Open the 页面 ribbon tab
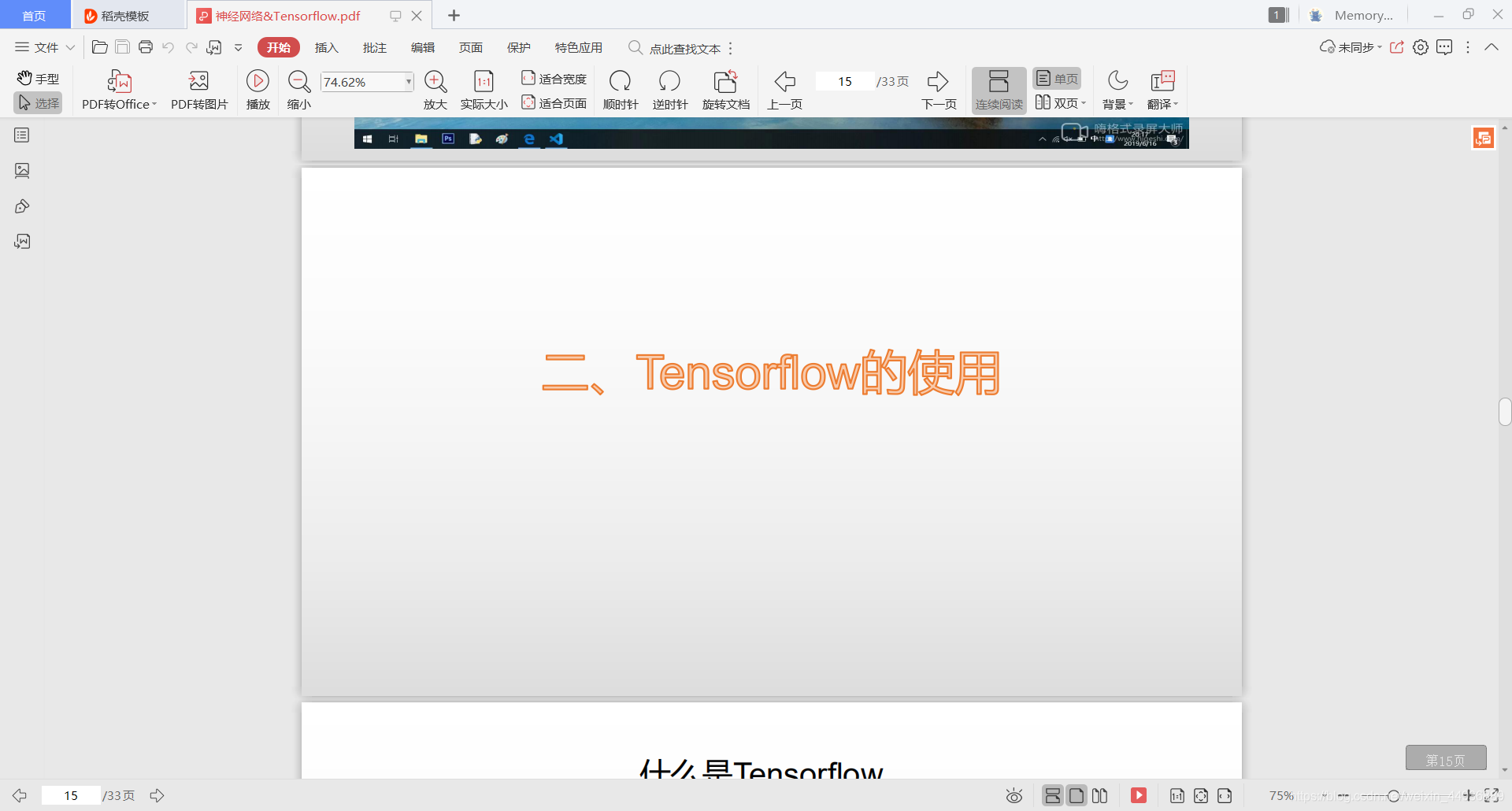Screen dimensions: 1512x811 tap(471, 47)
